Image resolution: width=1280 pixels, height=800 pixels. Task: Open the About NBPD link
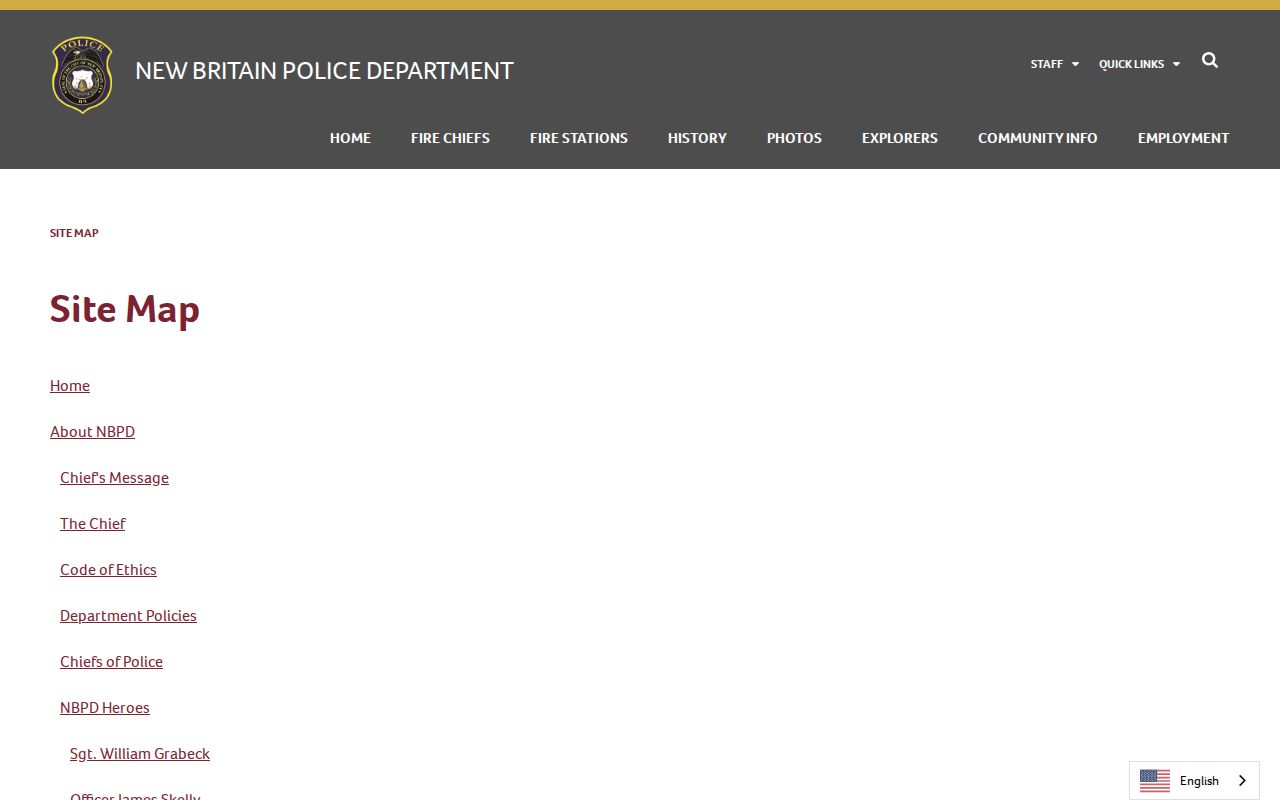pos(92,432)
